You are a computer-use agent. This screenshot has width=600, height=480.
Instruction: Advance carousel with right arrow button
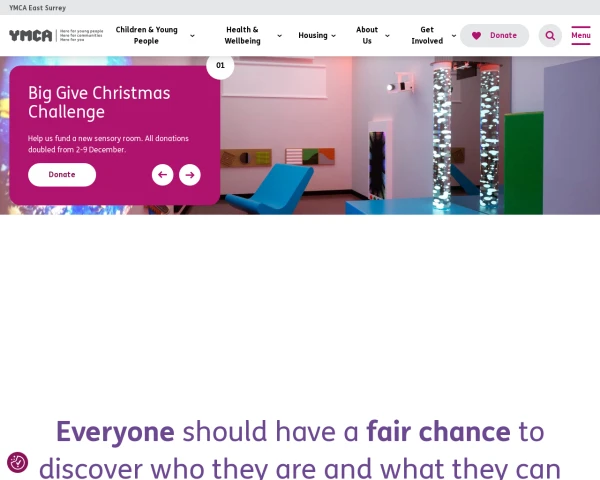190,175
